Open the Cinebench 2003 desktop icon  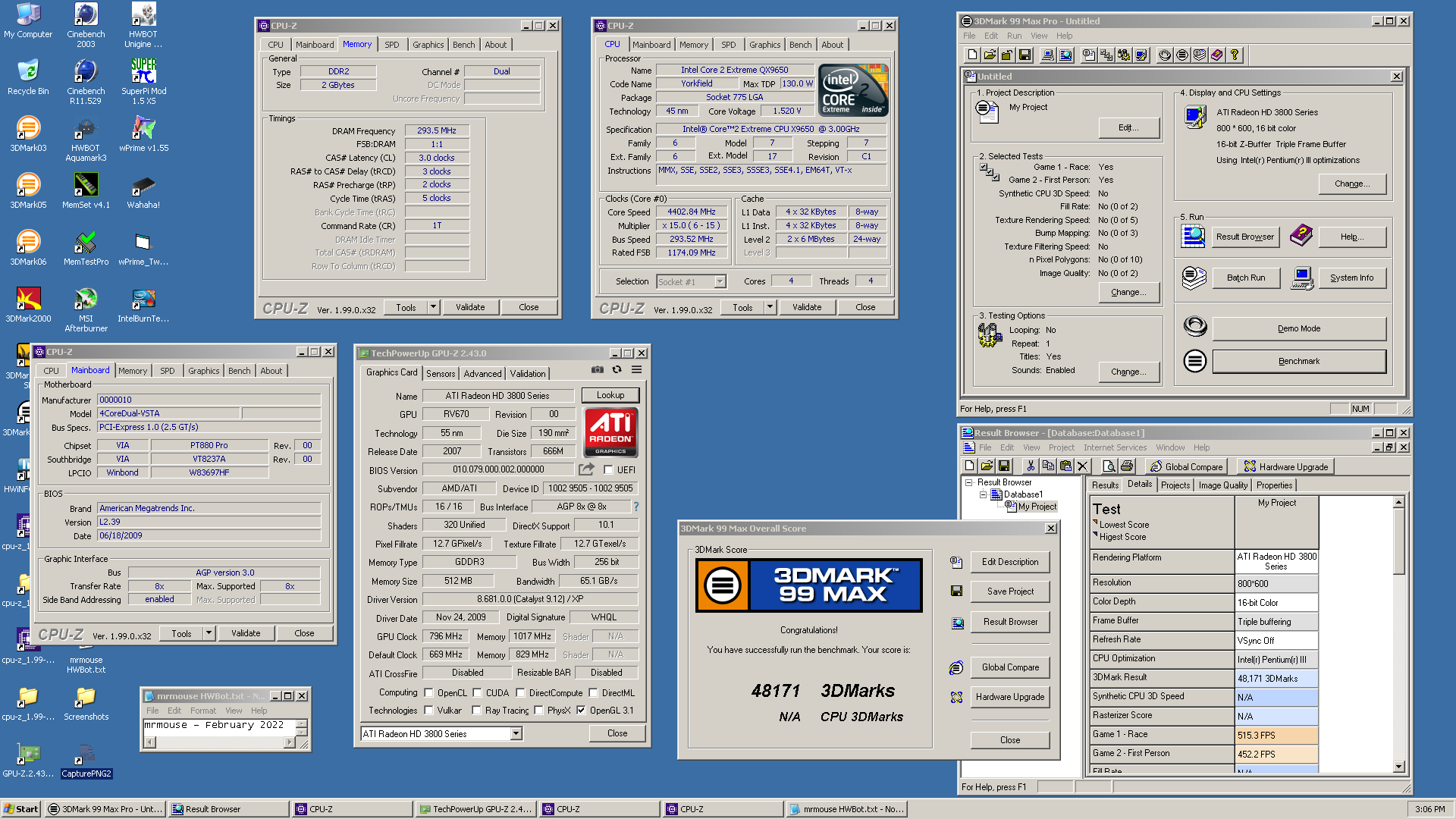pyautogui.click(x=86, y=25)
